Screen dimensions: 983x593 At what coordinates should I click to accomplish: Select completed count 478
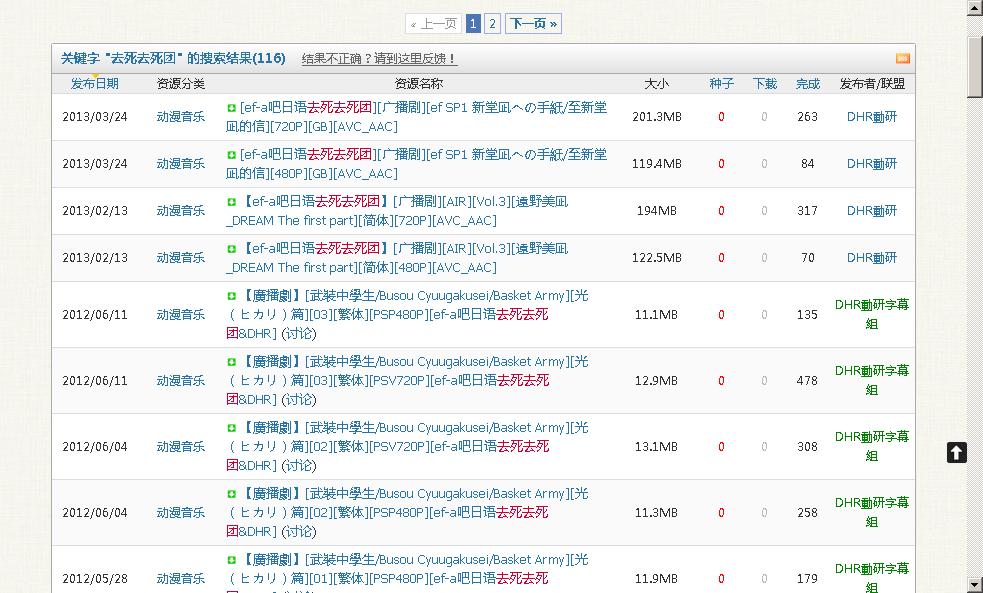pos(807,380)
